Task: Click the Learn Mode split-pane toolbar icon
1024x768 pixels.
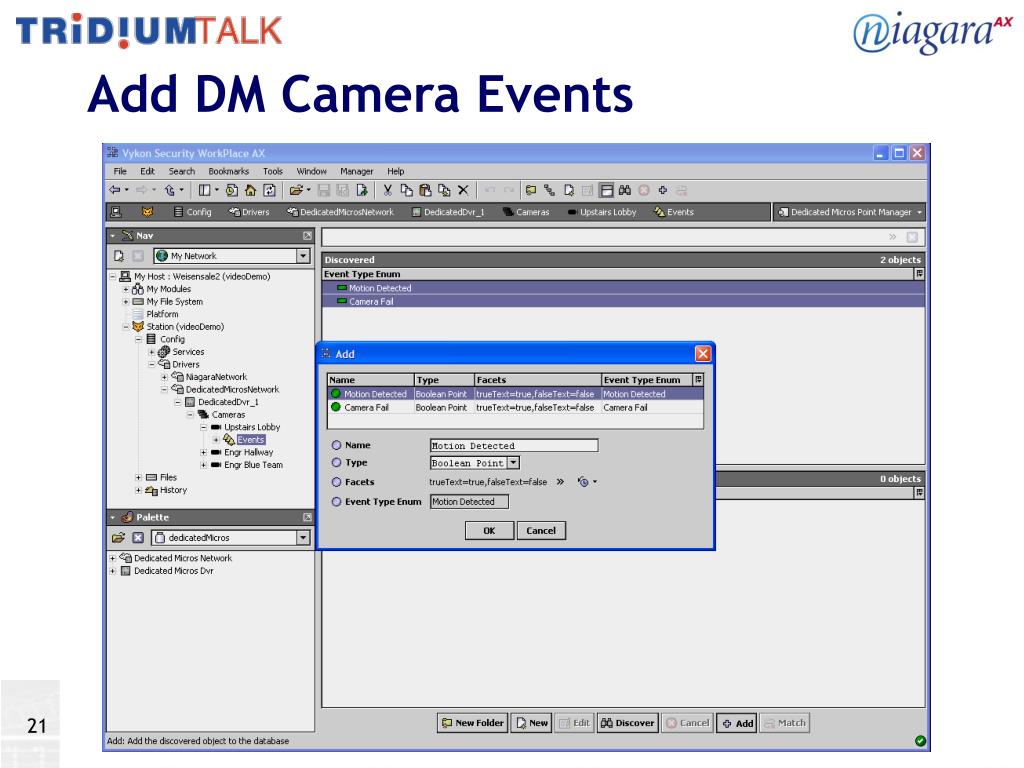Action: [607, 190]
